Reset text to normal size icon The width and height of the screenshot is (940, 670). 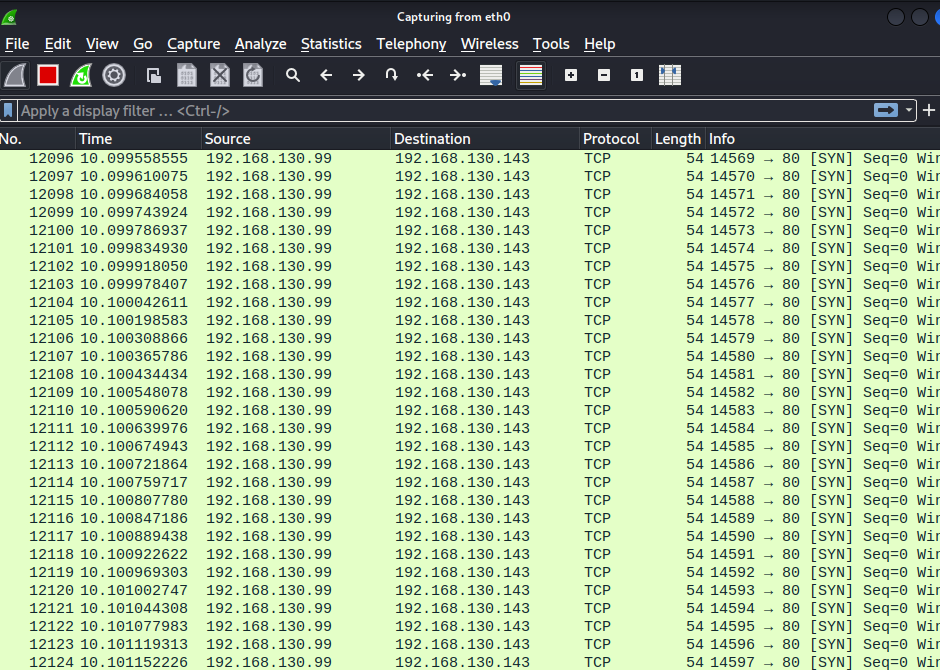(637, 76)
